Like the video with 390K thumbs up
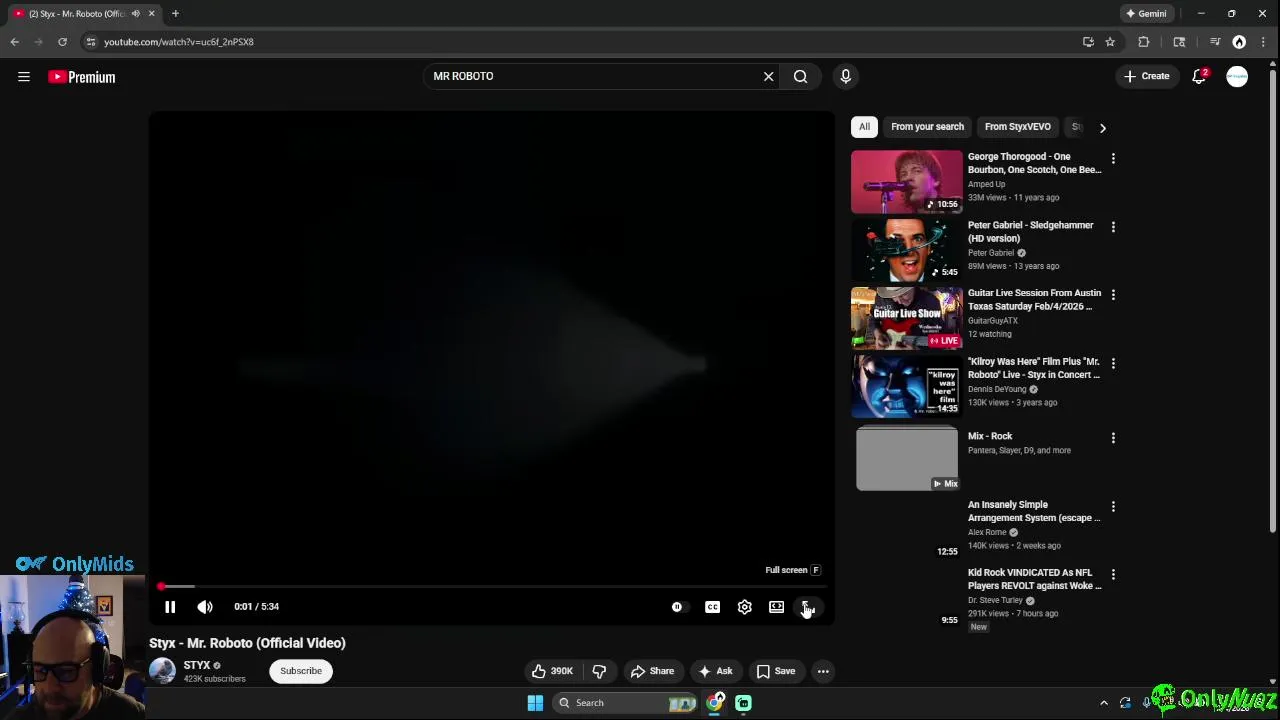The height and width of the screenshot is (720, 1280). [552, 671]
